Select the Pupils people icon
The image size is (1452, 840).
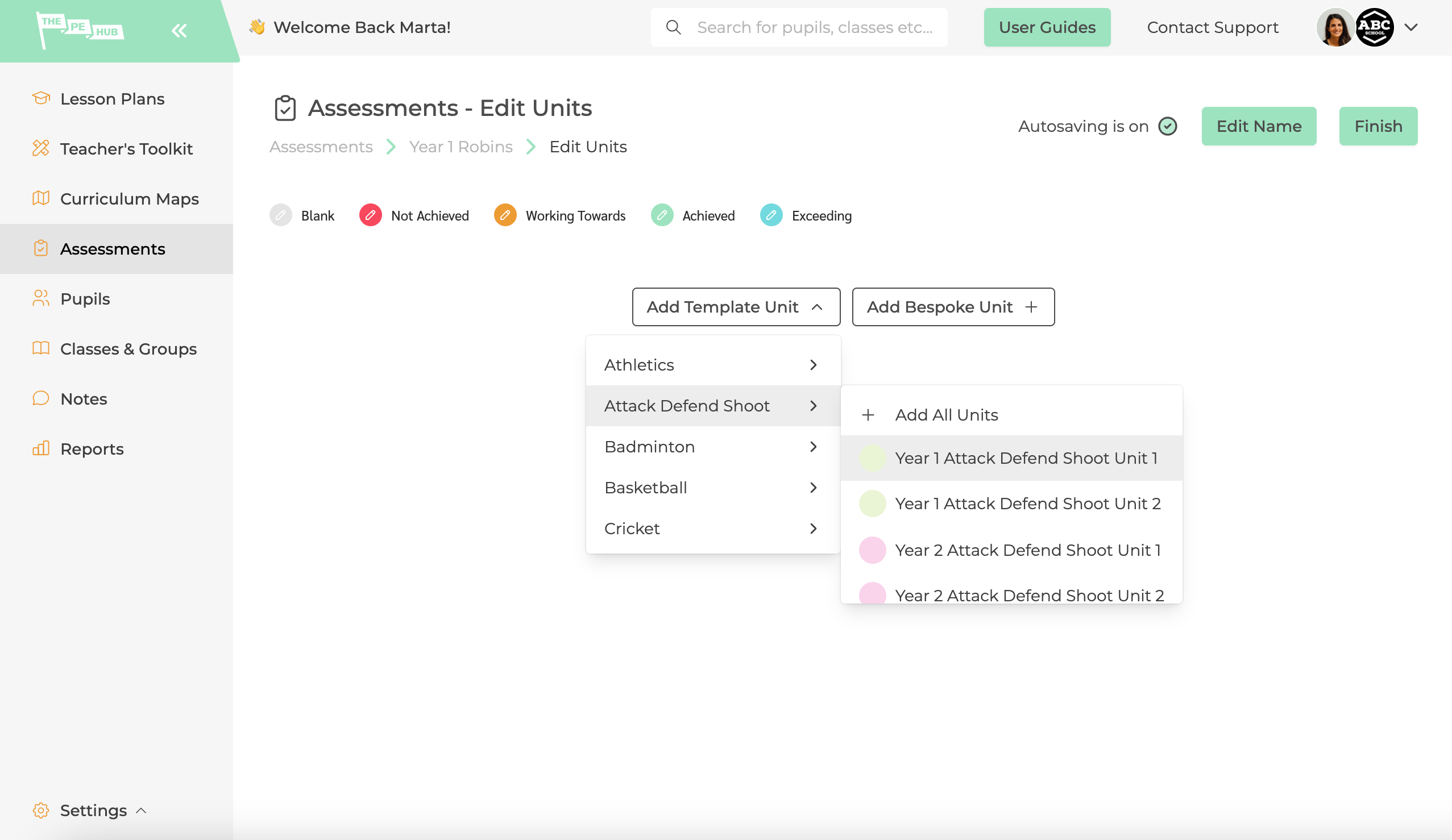click(40, 298)
